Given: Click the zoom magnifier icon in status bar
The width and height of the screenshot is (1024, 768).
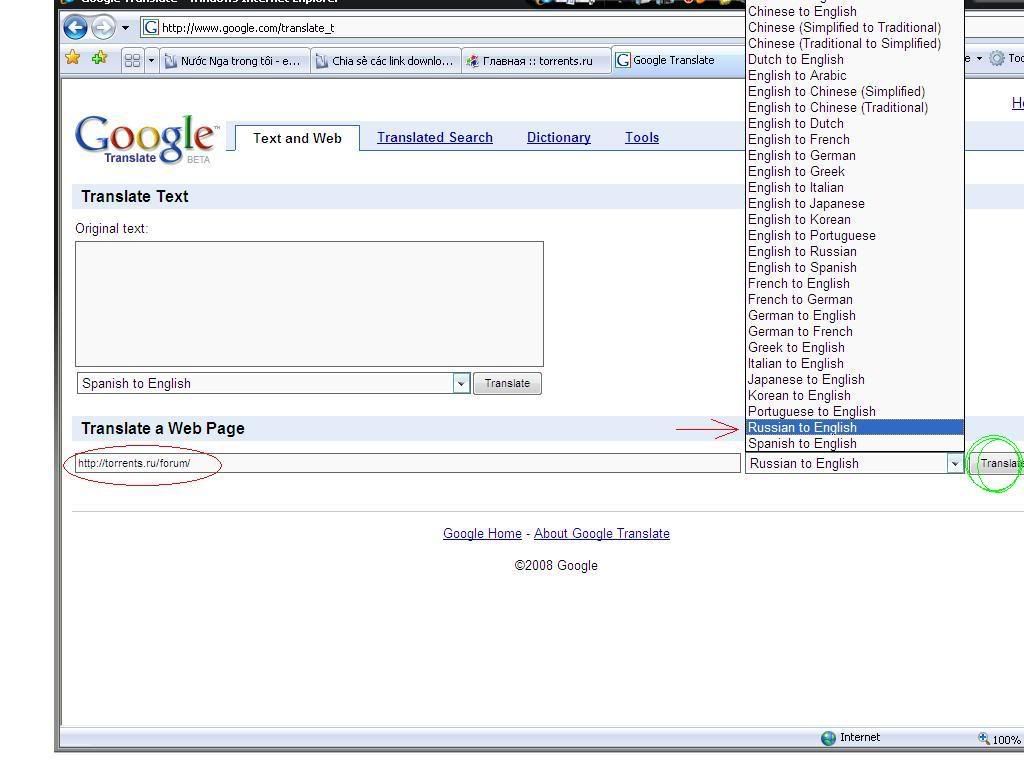Looking at the screenshot, I should (x=984, y=739).
